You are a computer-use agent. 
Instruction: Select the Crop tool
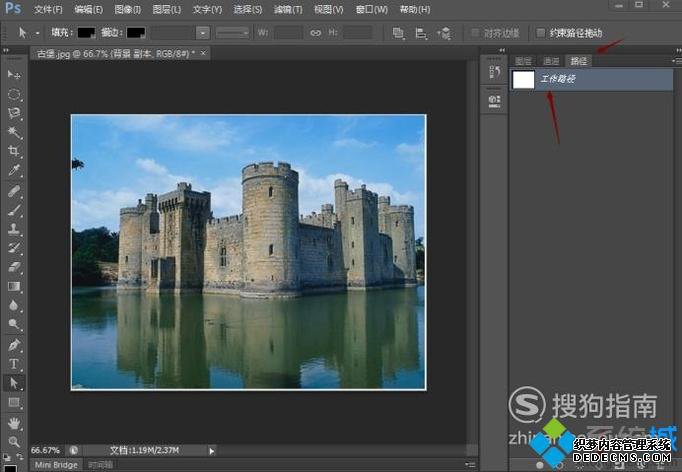(14, 151)
